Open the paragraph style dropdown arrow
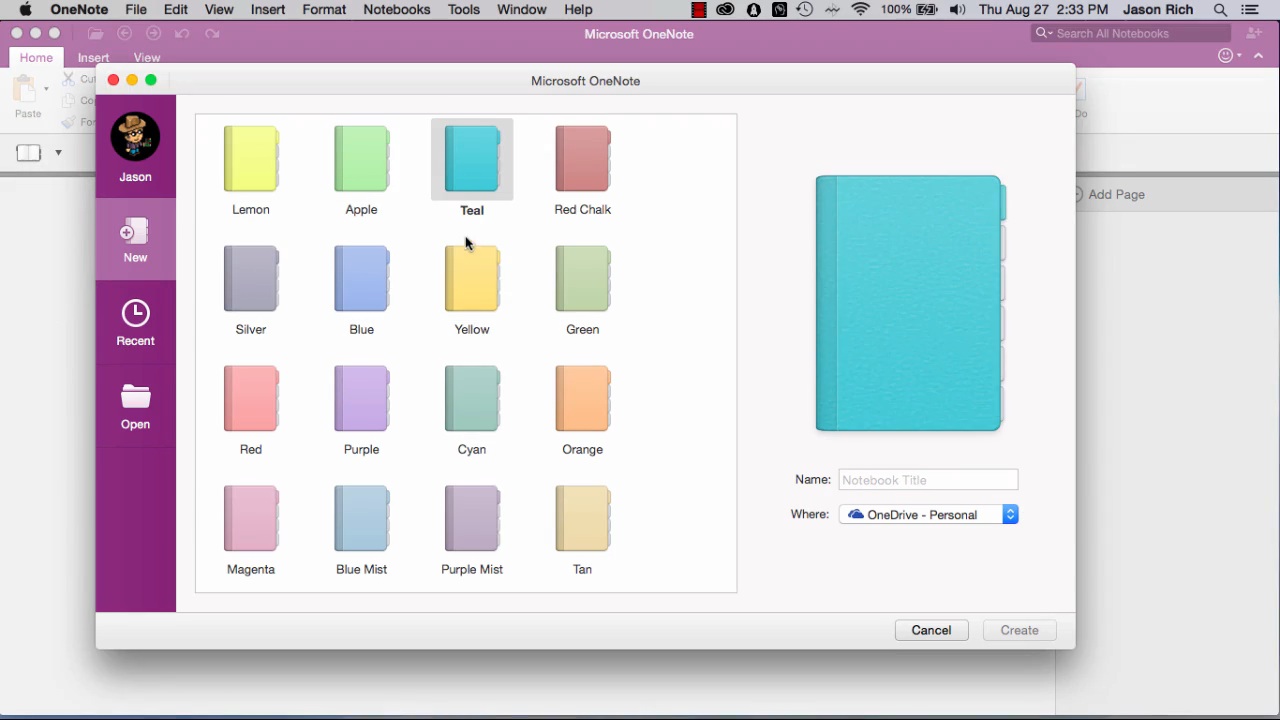 [x=58, y=152]
